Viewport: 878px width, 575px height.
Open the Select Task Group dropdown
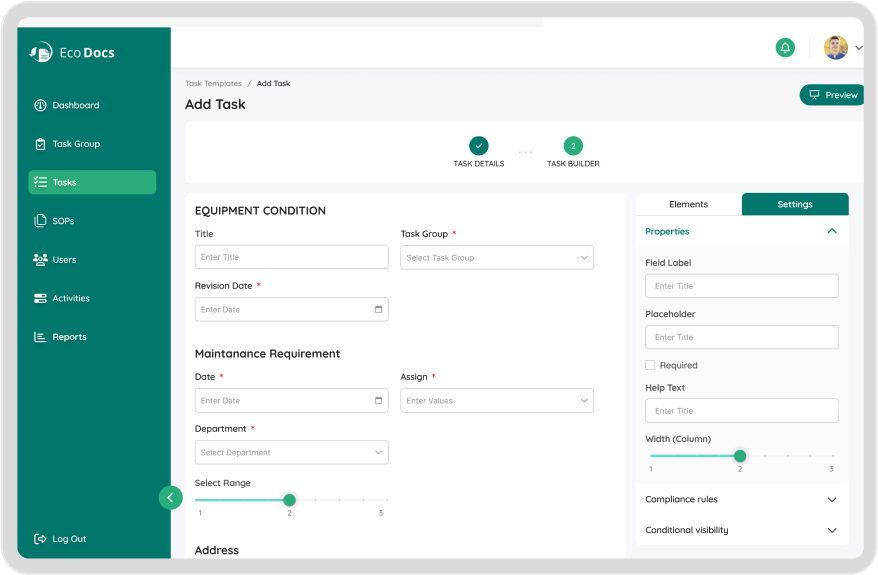point(497,258)
